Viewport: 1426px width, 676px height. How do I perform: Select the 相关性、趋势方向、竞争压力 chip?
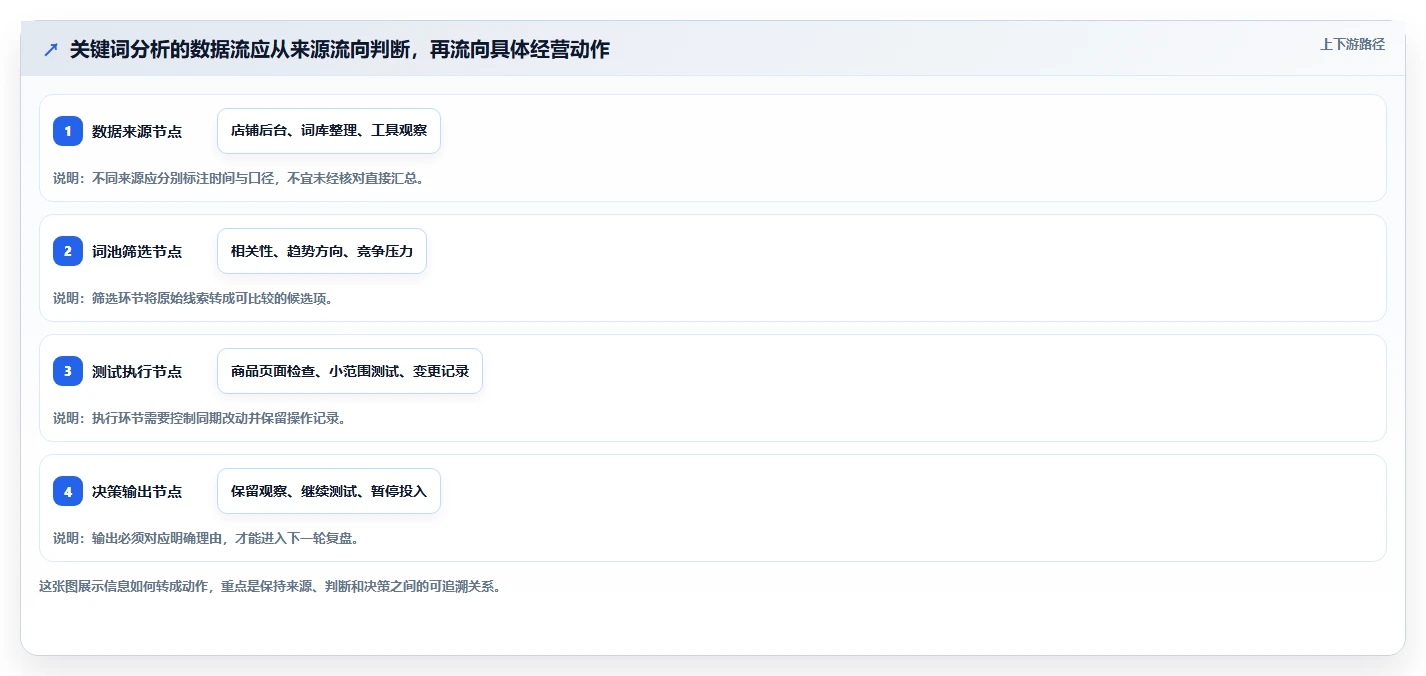(322, 251)
